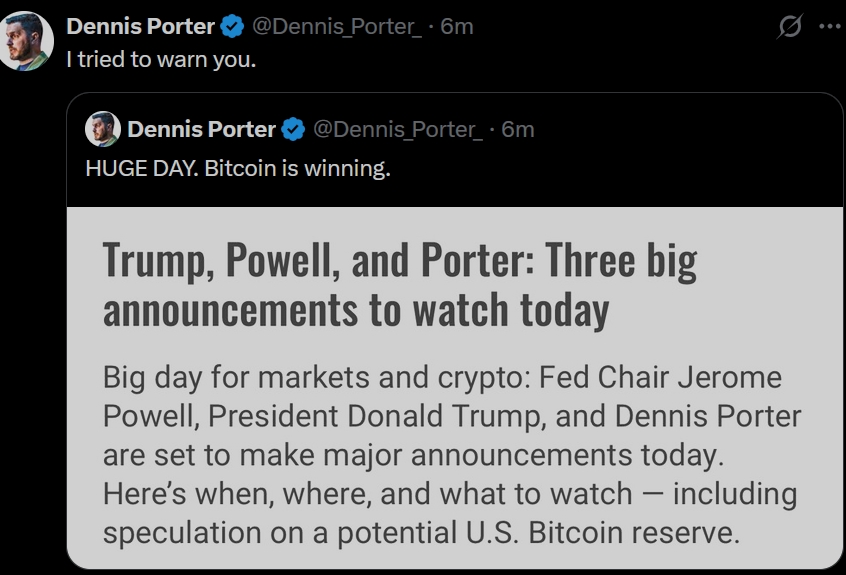This screenshot has width=846, height=575.
Task: Open Dennis Porter's name in the main tweet
Action: (140, 27)
